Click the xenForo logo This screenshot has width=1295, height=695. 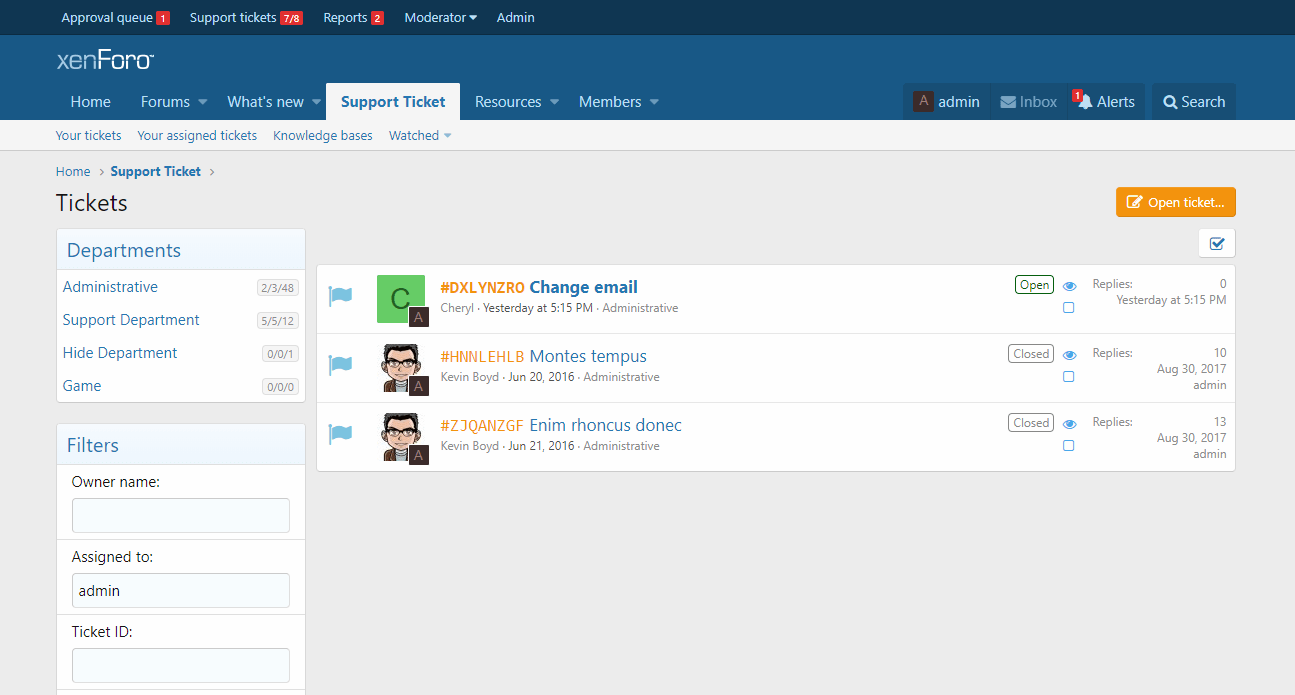tap(105, 60)
